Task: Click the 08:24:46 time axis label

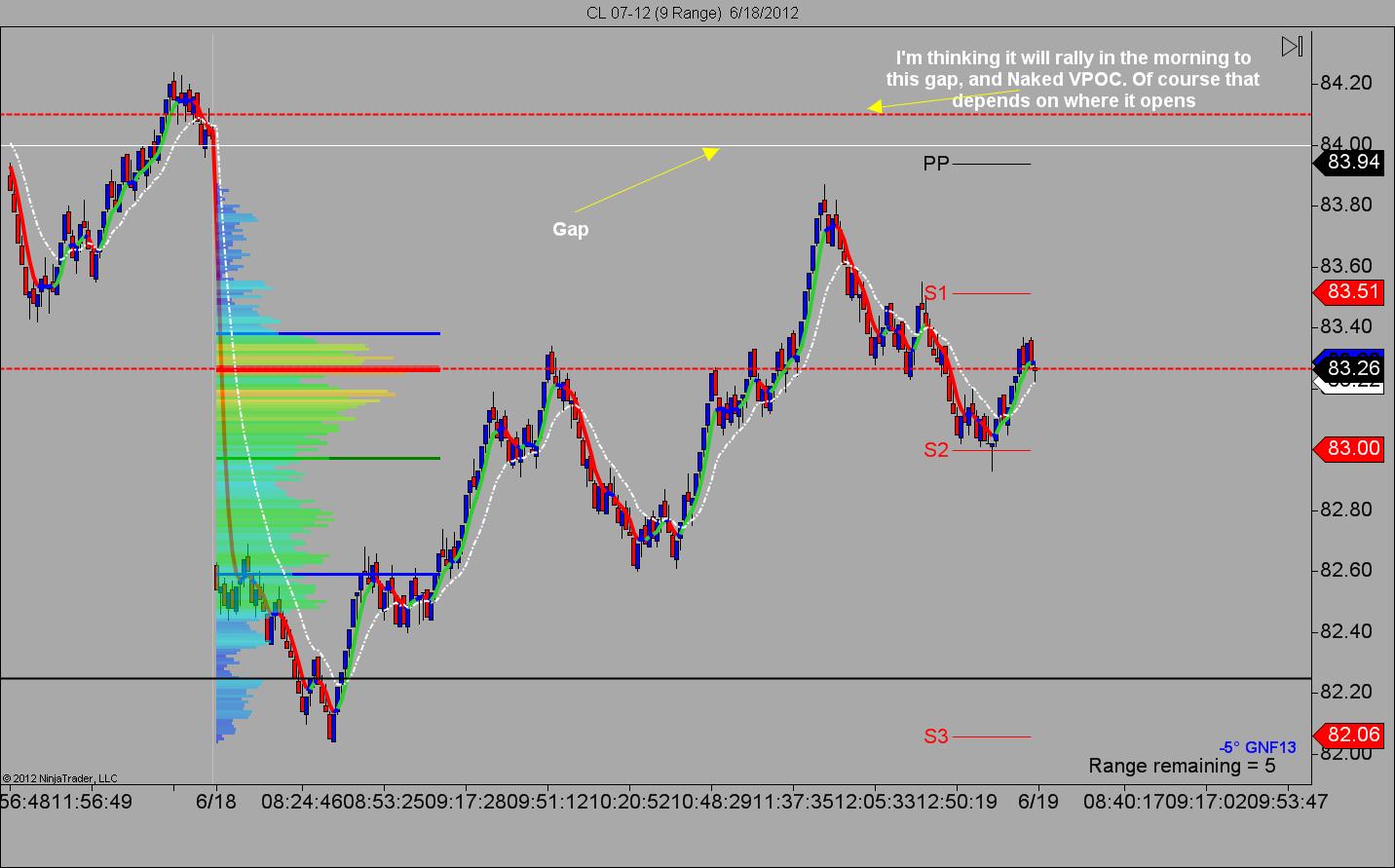Action: [302, 801]
